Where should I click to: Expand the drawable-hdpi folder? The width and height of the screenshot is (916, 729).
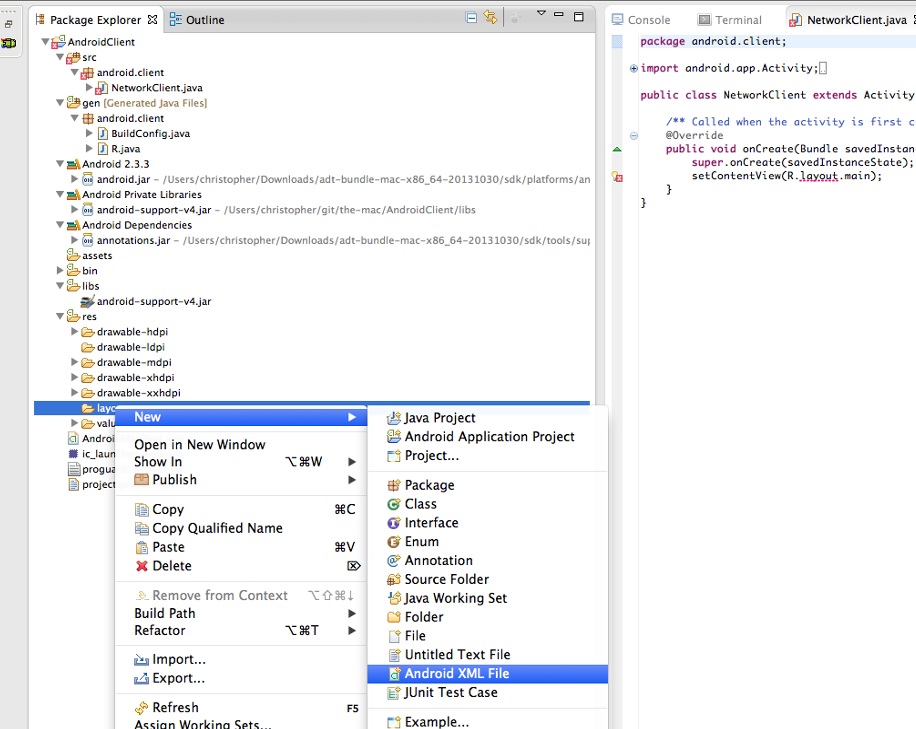coord(75,331)
